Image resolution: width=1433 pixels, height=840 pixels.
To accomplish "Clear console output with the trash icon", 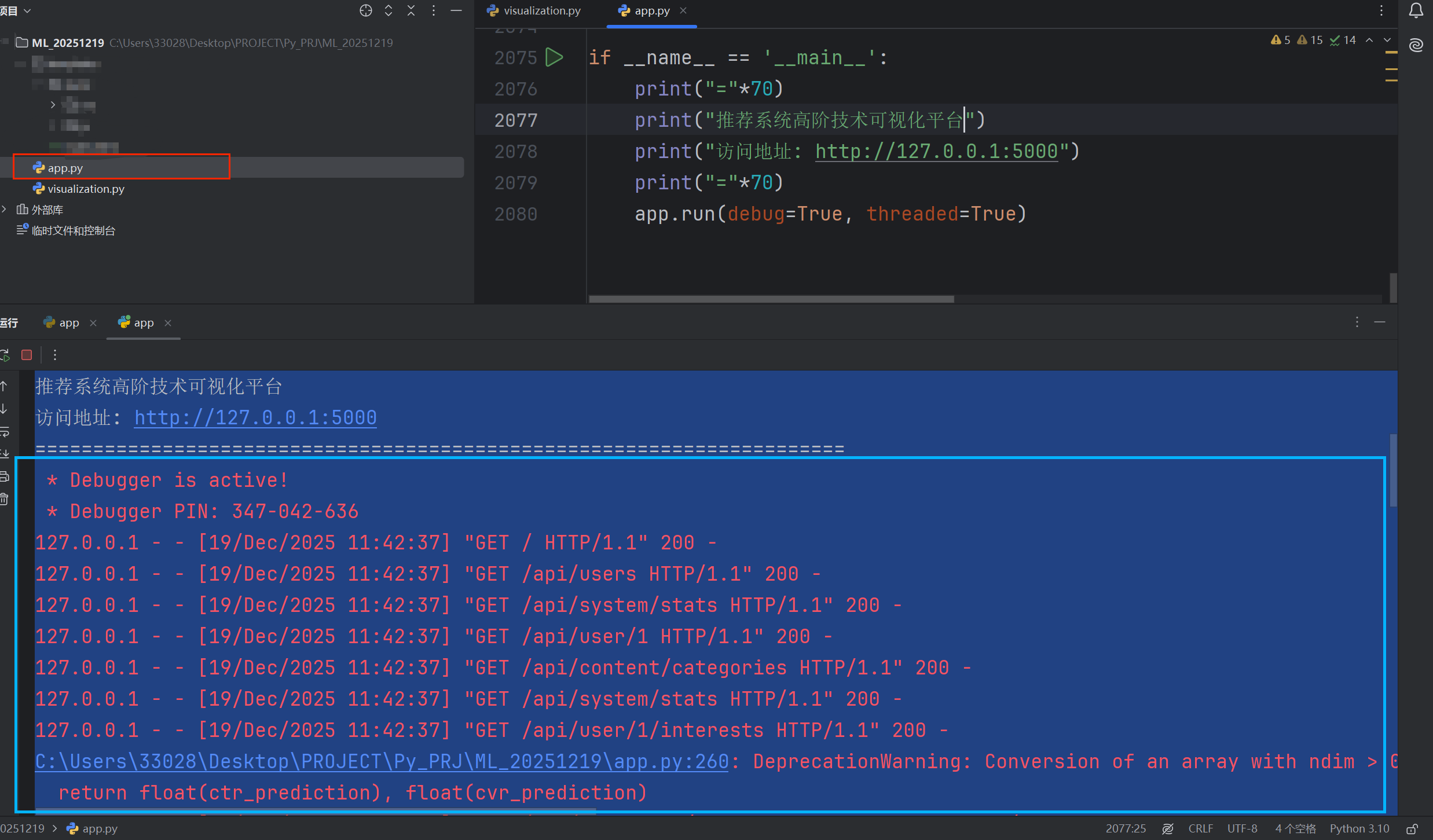I will coord(5,499).
